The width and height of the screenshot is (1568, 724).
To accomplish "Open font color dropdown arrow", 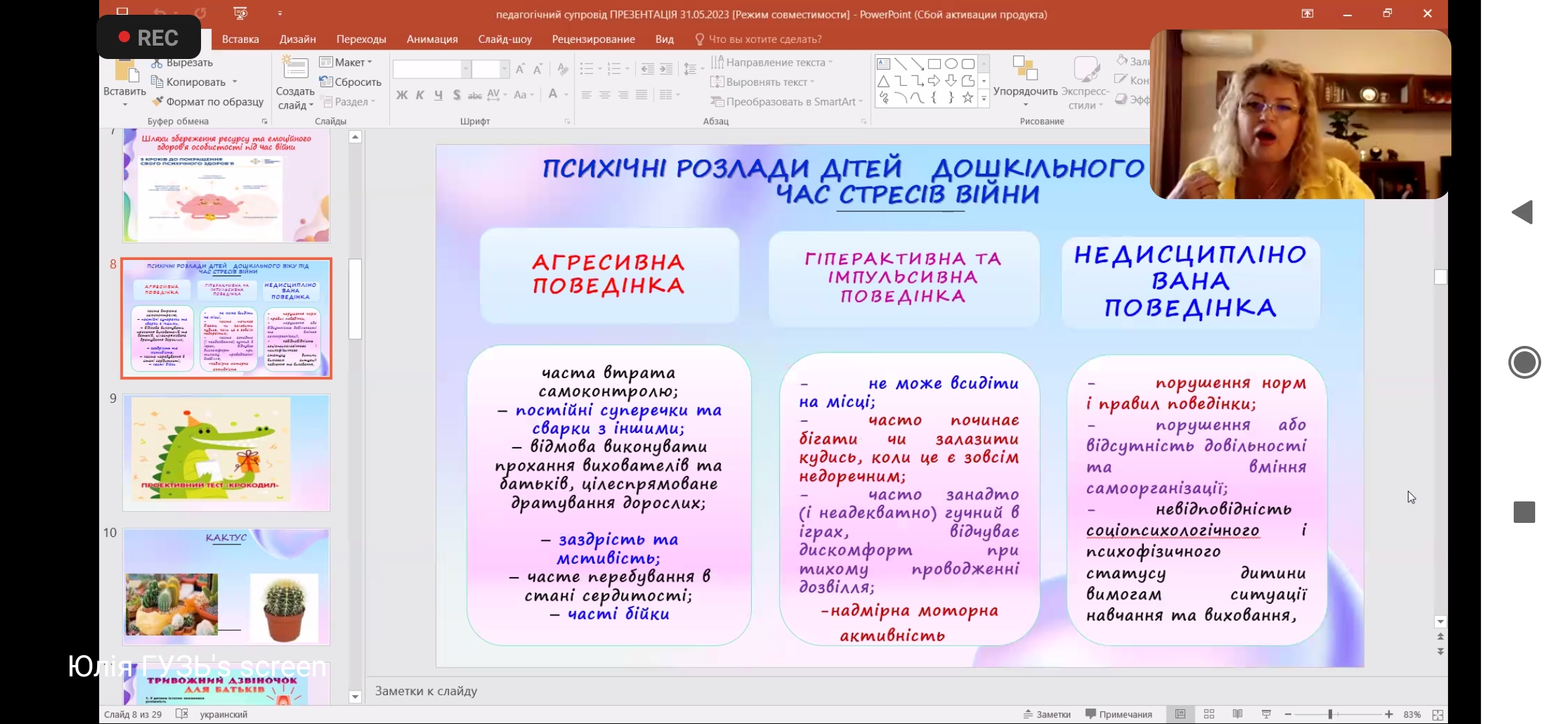I will click(x=566, y=95).
